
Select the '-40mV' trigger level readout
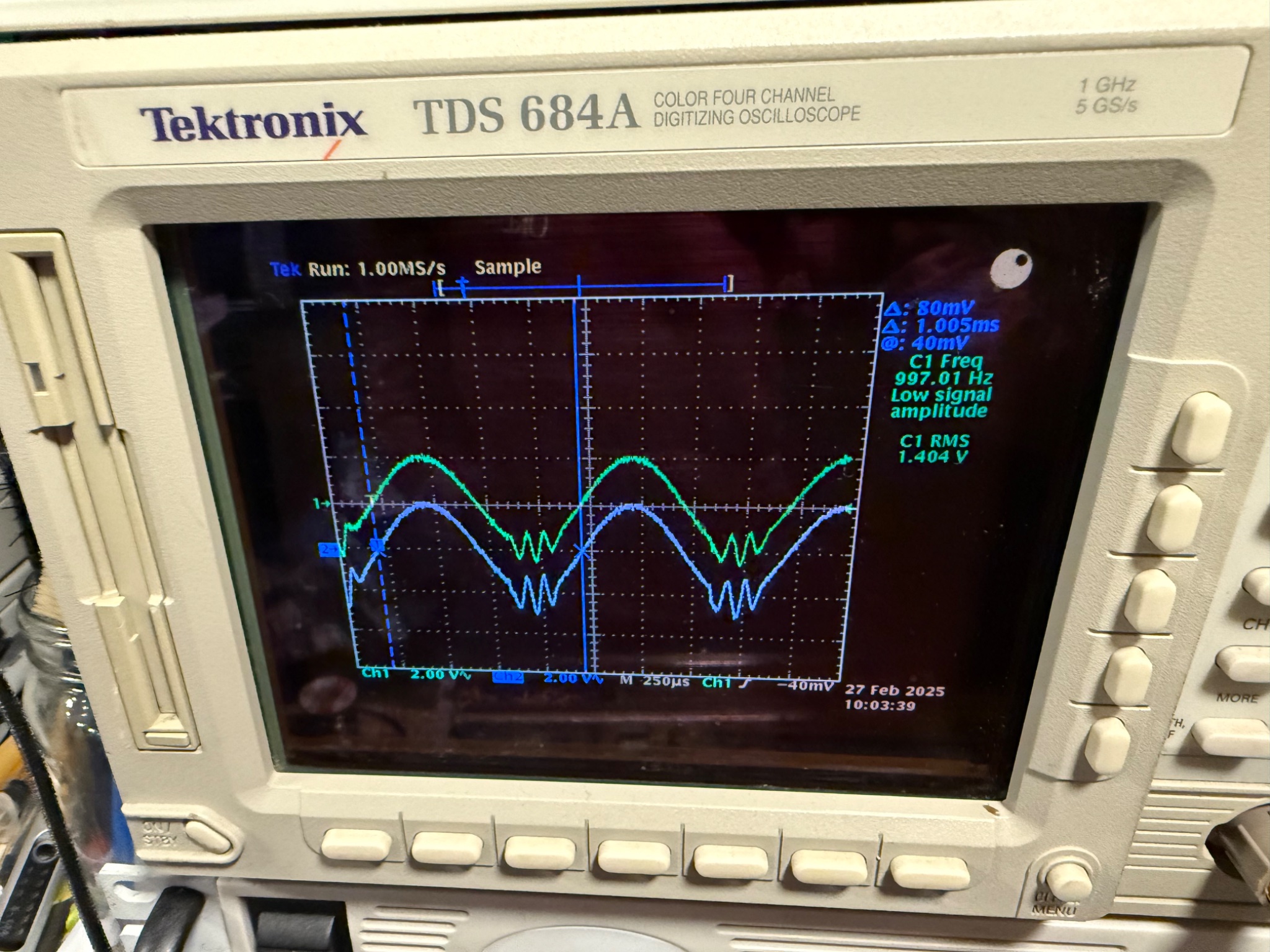coord(804,685)
